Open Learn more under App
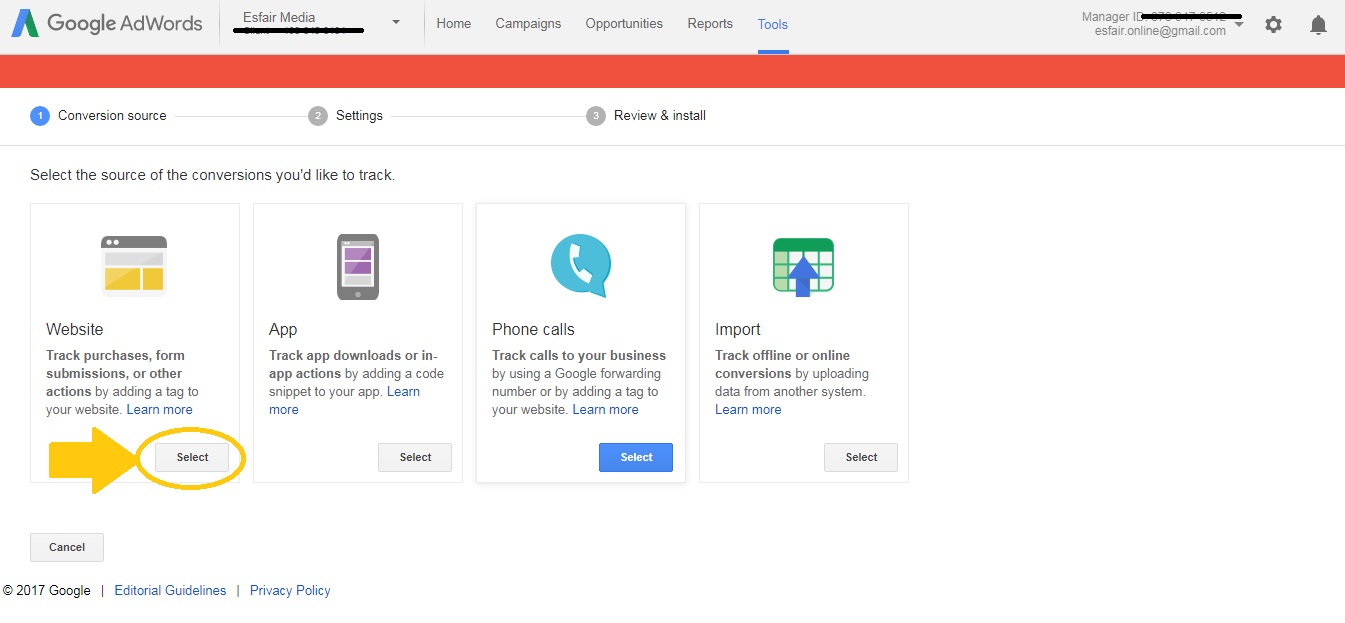Image resolution: width=1345 pixels, height=623 pixels. tap(344, 401)
